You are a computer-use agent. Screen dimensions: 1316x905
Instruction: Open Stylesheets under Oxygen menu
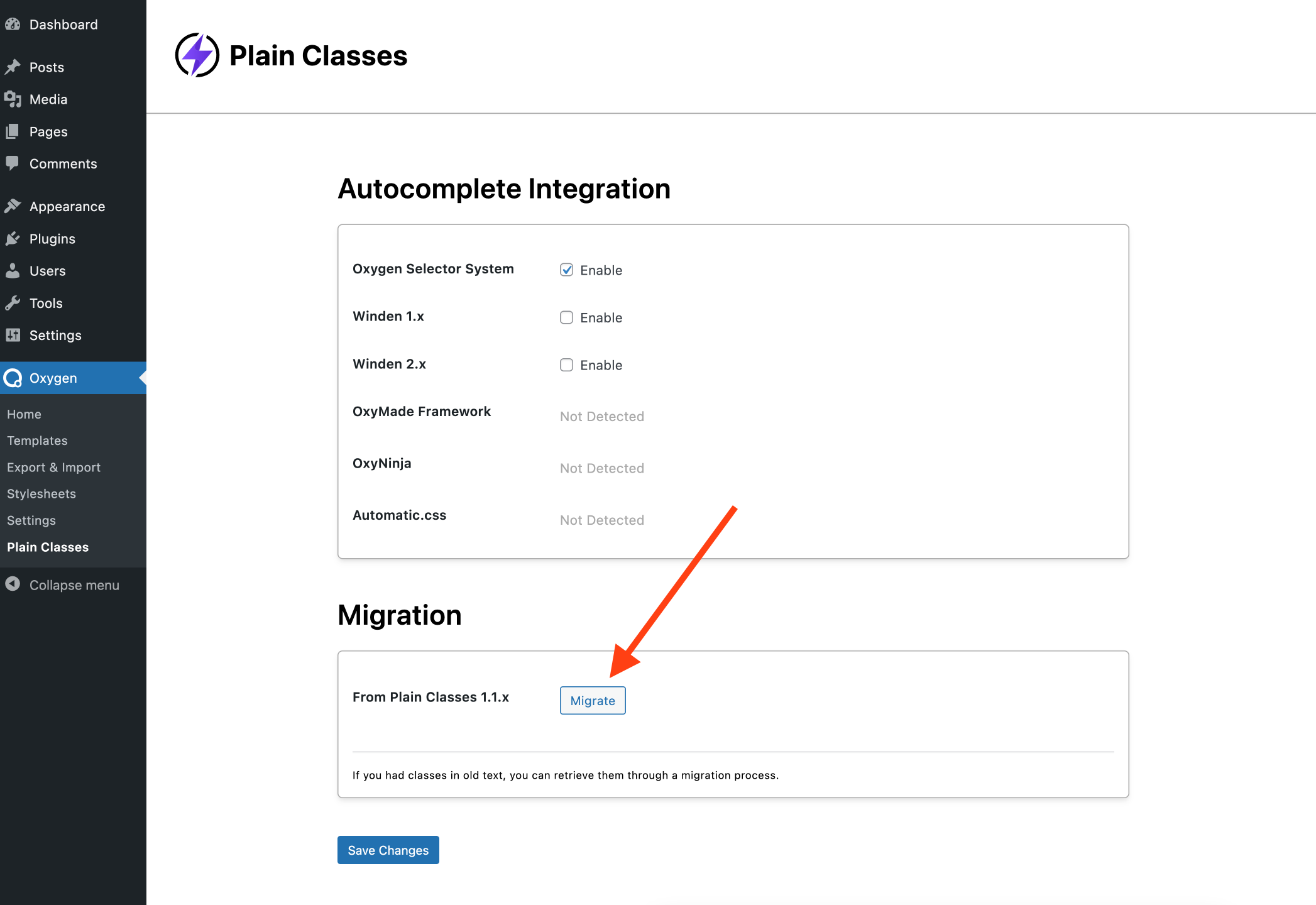pos(42,493)
